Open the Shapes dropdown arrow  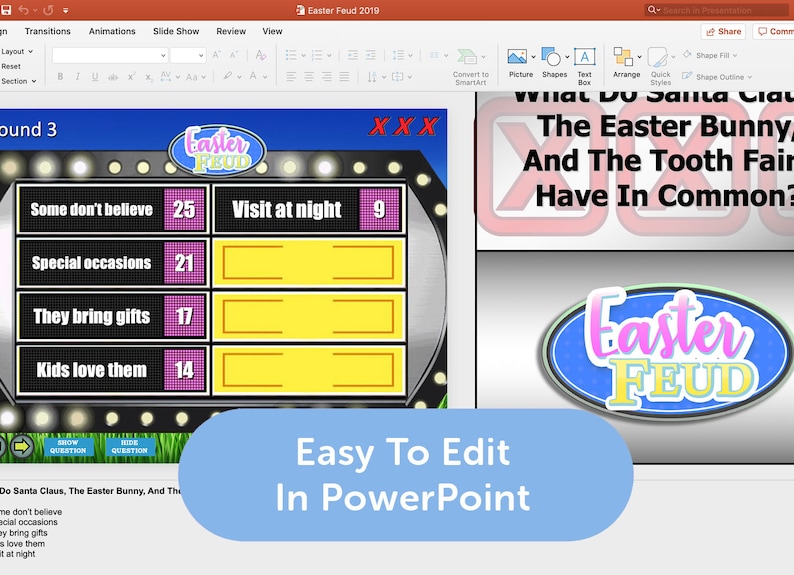[x=567, y=57]
